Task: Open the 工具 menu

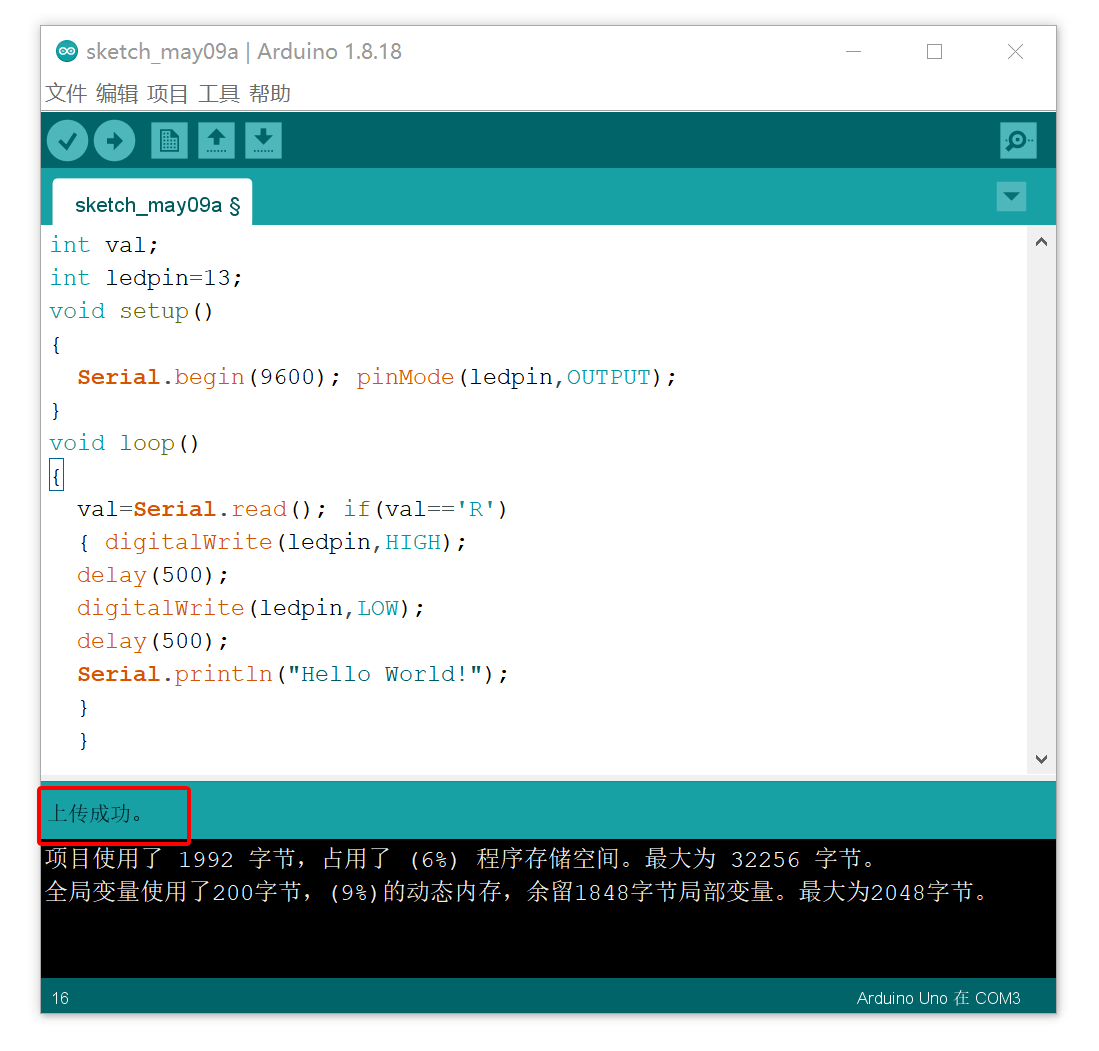Action: pos(217,93)
